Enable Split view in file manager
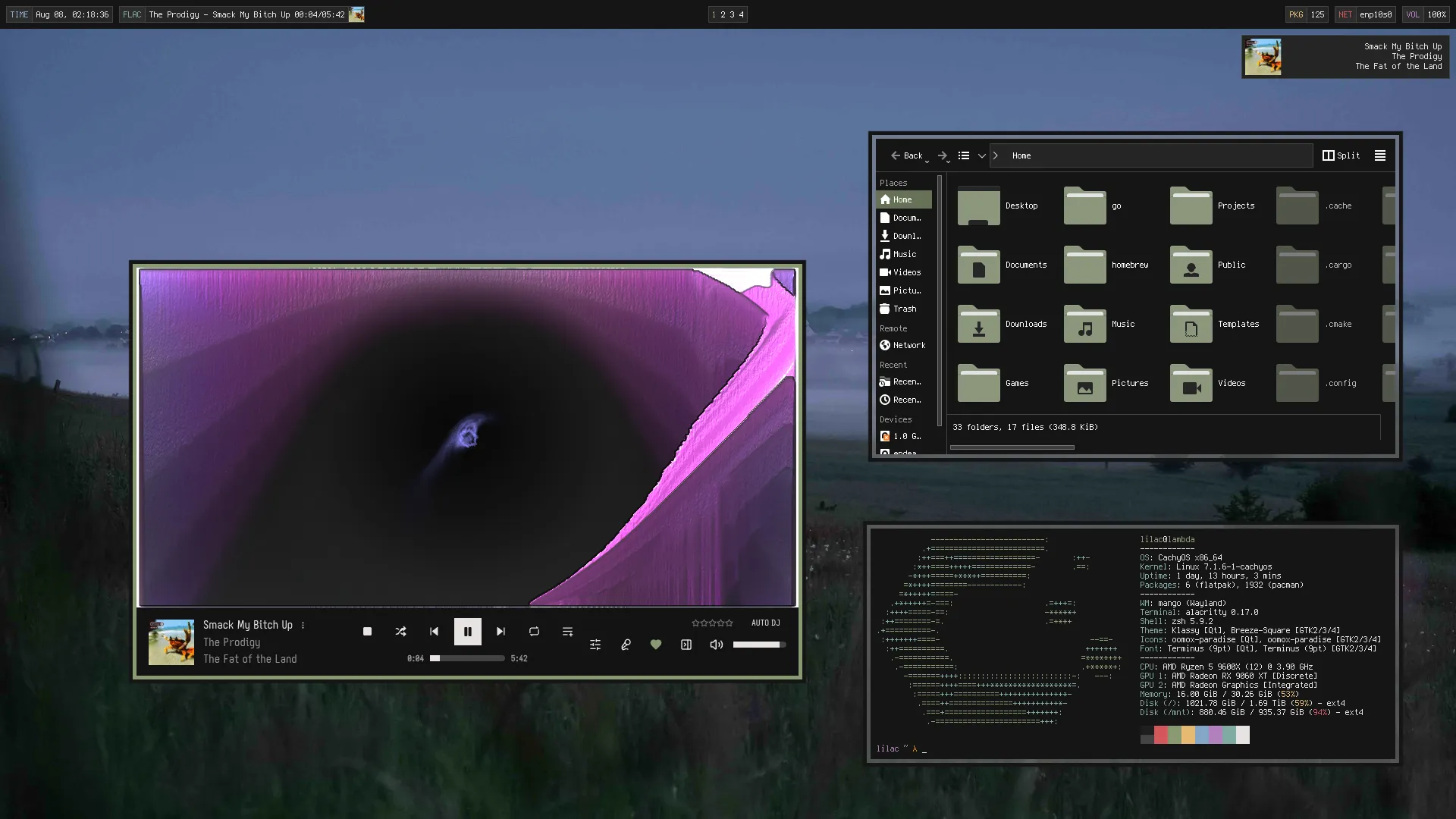Viewport: 1456px width, 819px height. click(1341, 155)
